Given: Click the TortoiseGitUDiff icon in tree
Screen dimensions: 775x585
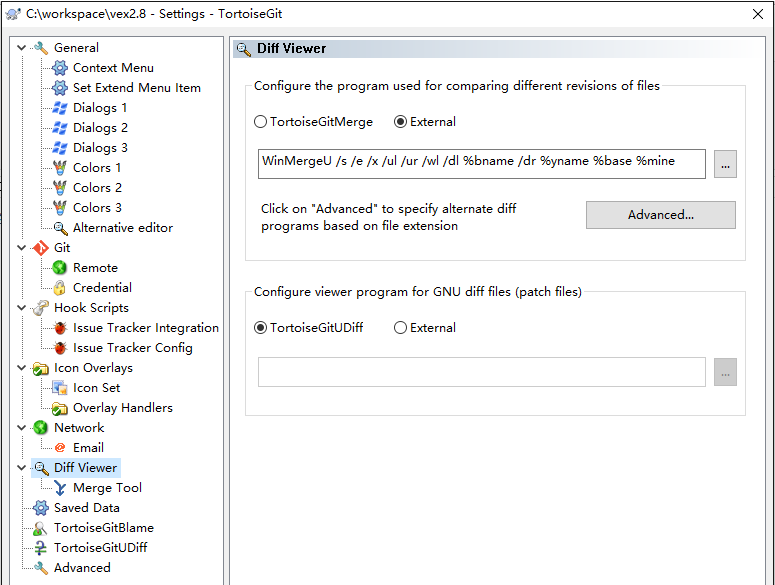Looking at the screenshot, I should coord(41,548).
